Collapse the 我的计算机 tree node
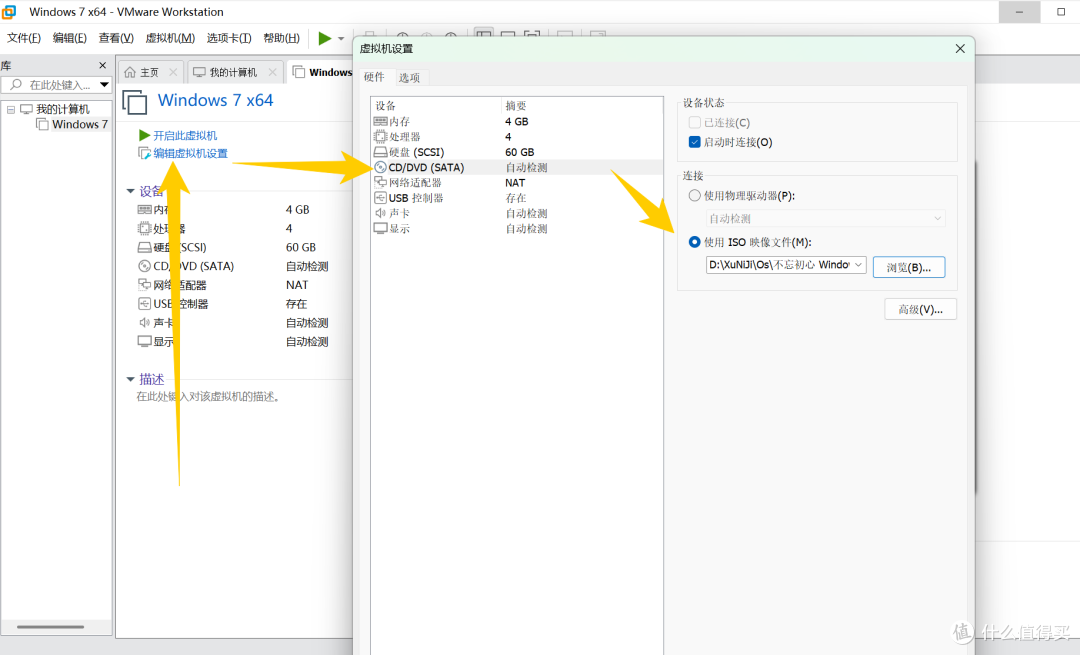This screenshot has height=655, width=1080. coord(11,110)
